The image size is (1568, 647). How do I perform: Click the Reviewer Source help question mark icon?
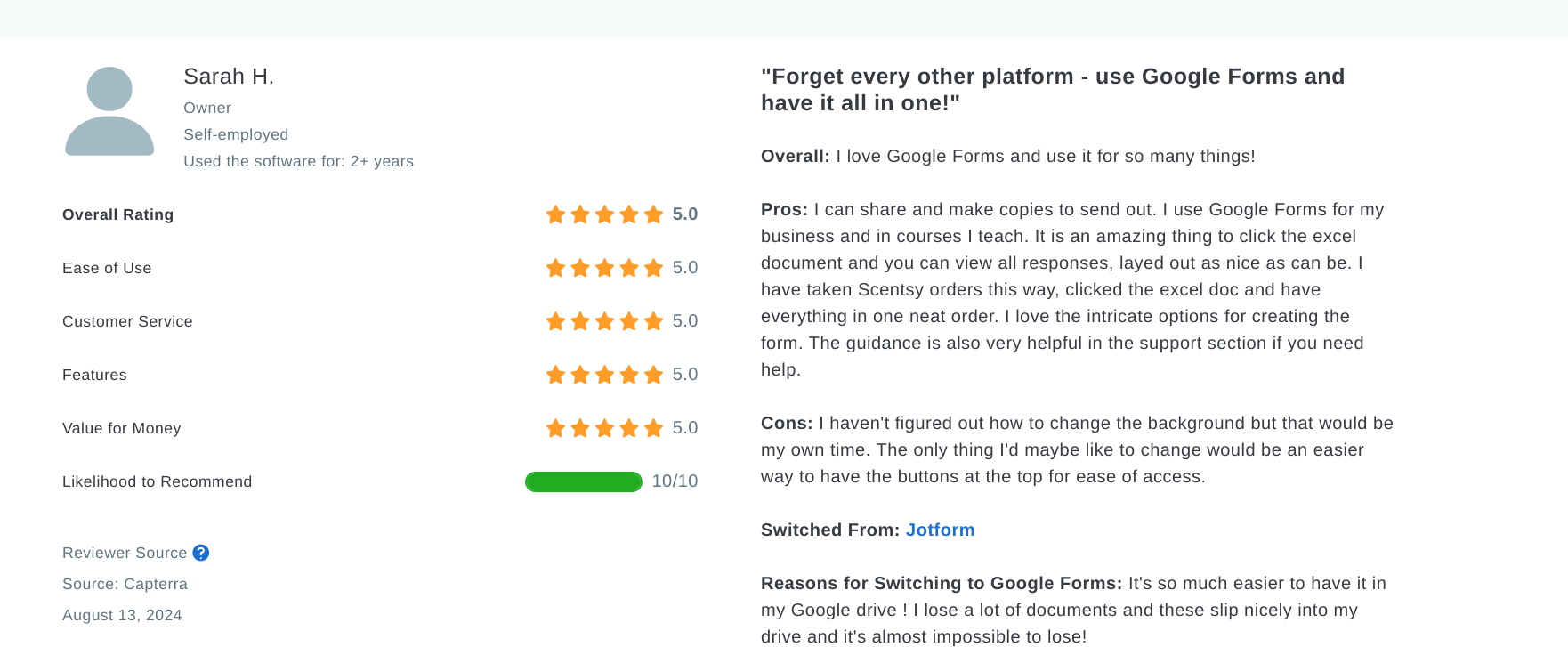[x=201, y=553]
